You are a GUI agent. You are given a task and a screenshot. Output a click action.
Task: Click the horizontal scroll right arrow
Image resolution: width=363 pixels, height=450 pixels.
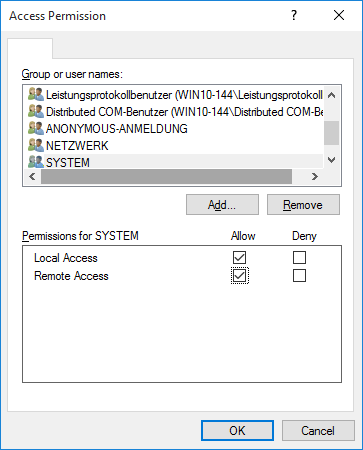[x=315, y=176]
